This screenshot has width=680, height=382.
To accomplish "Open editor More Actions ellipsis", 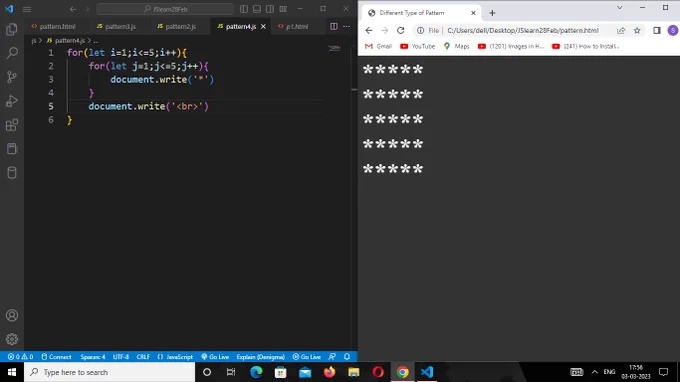I will tap(347, 26).
